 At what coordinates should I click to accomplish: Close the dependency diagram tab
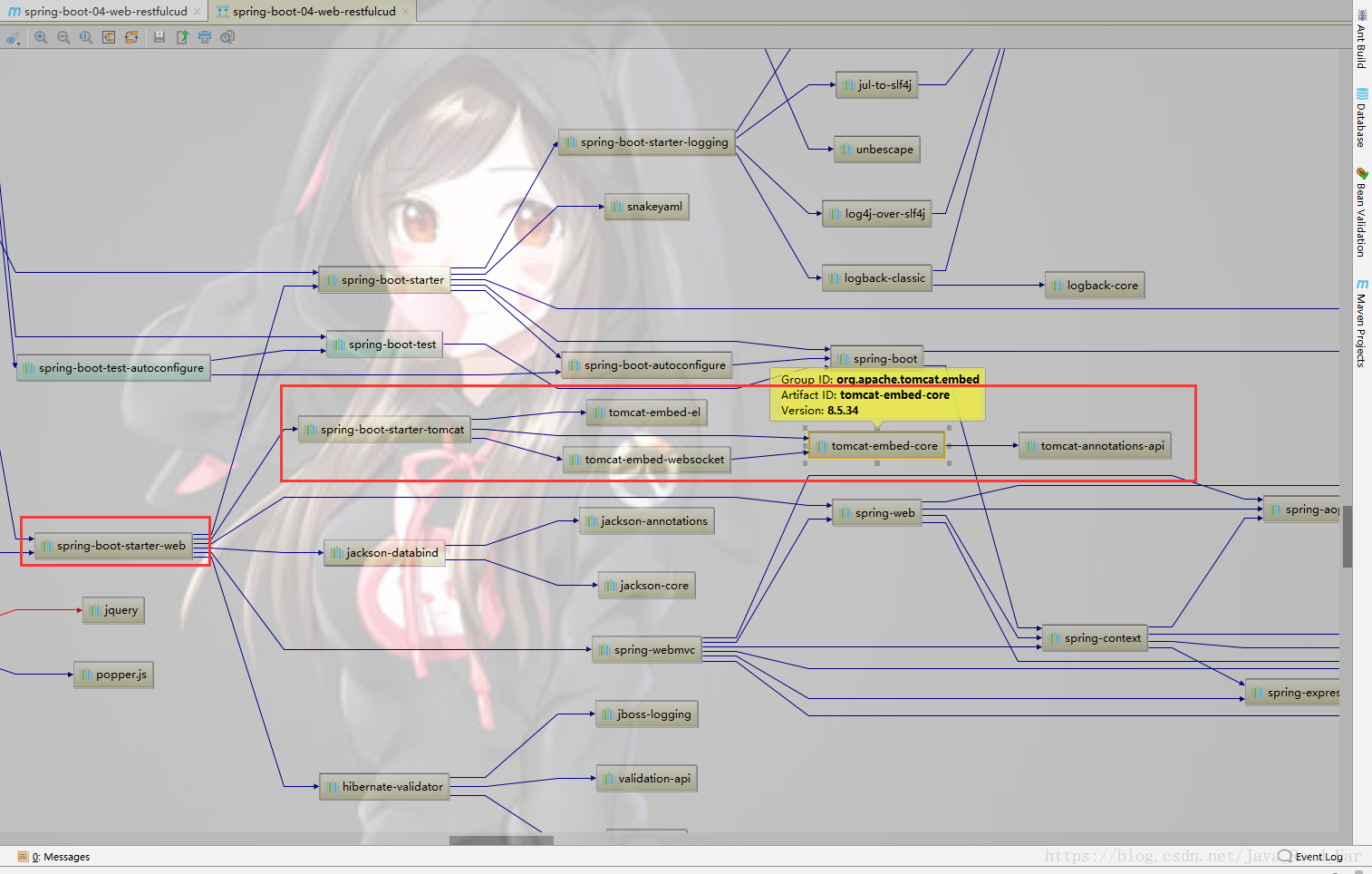coord(405,12)
